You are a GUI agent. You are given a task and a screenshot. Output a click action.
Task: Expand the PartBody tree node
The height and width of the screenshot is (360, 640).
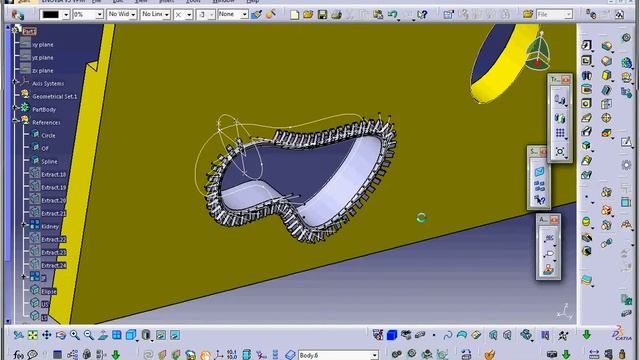[16, 107]
